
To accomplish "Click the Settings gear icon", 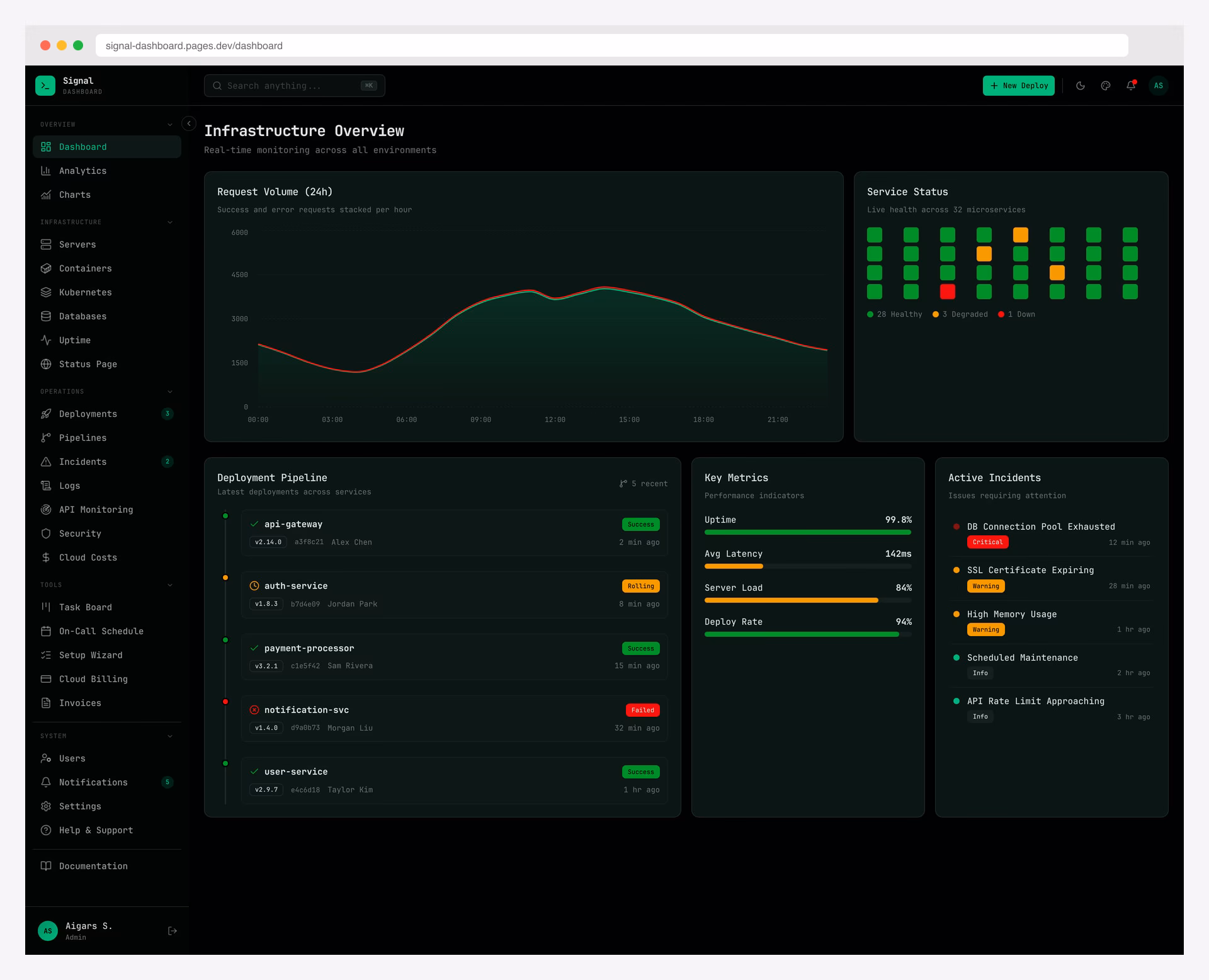I will pos(46,806).
